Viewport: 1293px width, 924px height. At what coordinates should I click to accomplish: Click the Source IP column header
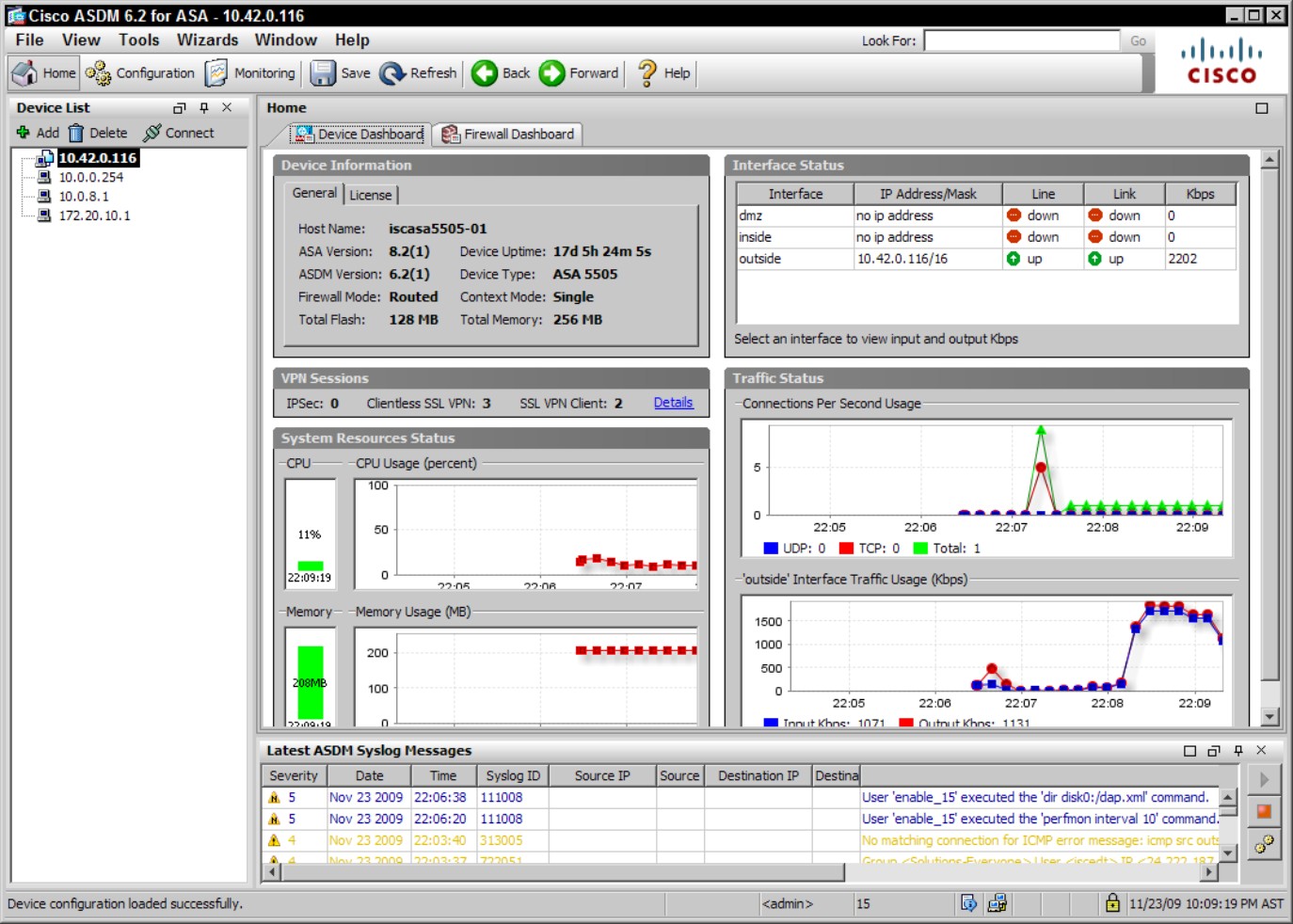coord(602,776)
